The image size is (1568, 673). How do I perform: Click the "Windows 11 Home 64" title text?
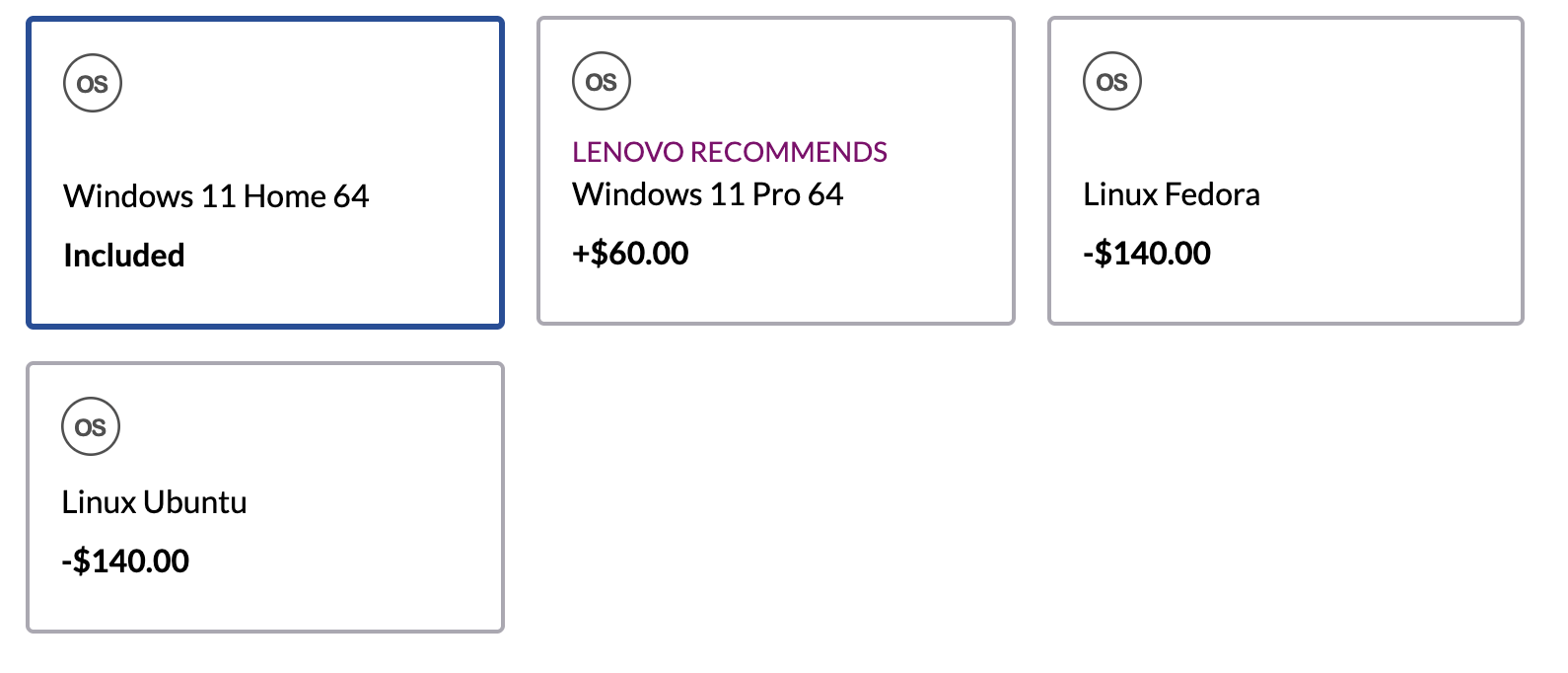216,196
